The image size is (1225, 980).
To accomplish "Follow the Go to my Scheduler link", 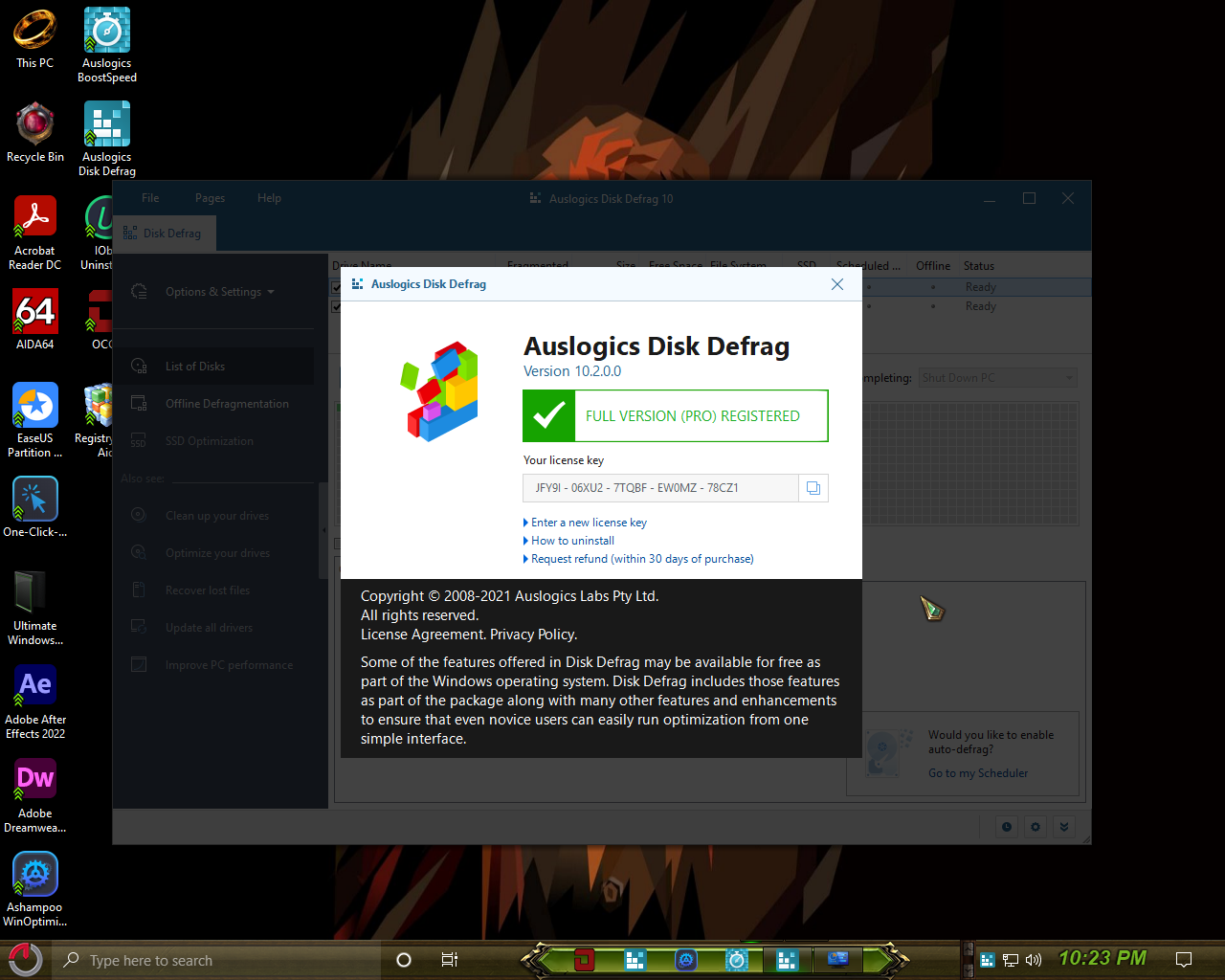I will [978, 773].
